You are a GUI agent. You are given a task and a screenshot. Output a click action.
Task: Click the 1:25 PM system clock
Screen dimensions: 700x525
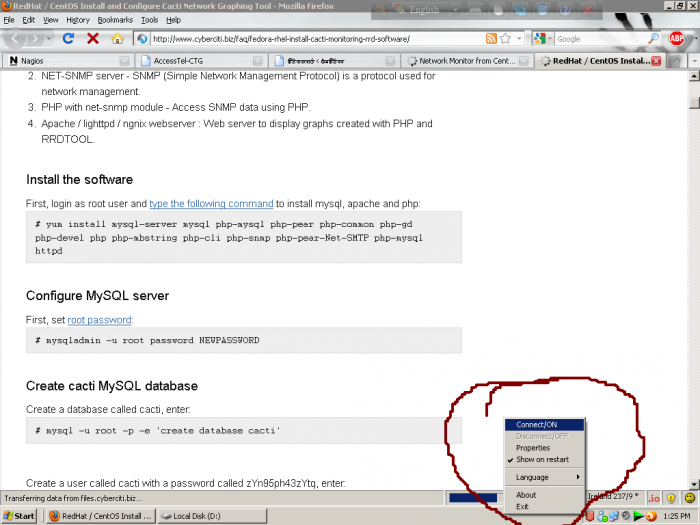[677, 516]
